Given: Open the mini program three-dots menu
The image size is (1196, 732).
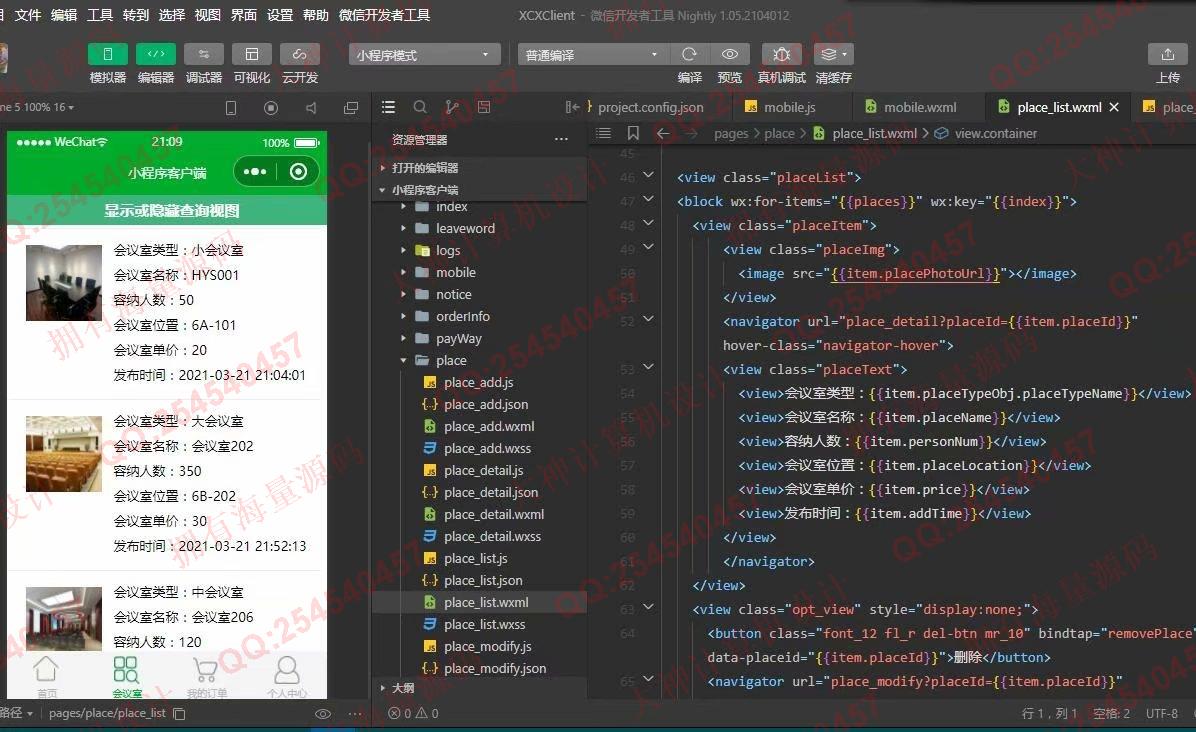Looking at the screenshot, I should coord(255,172).
